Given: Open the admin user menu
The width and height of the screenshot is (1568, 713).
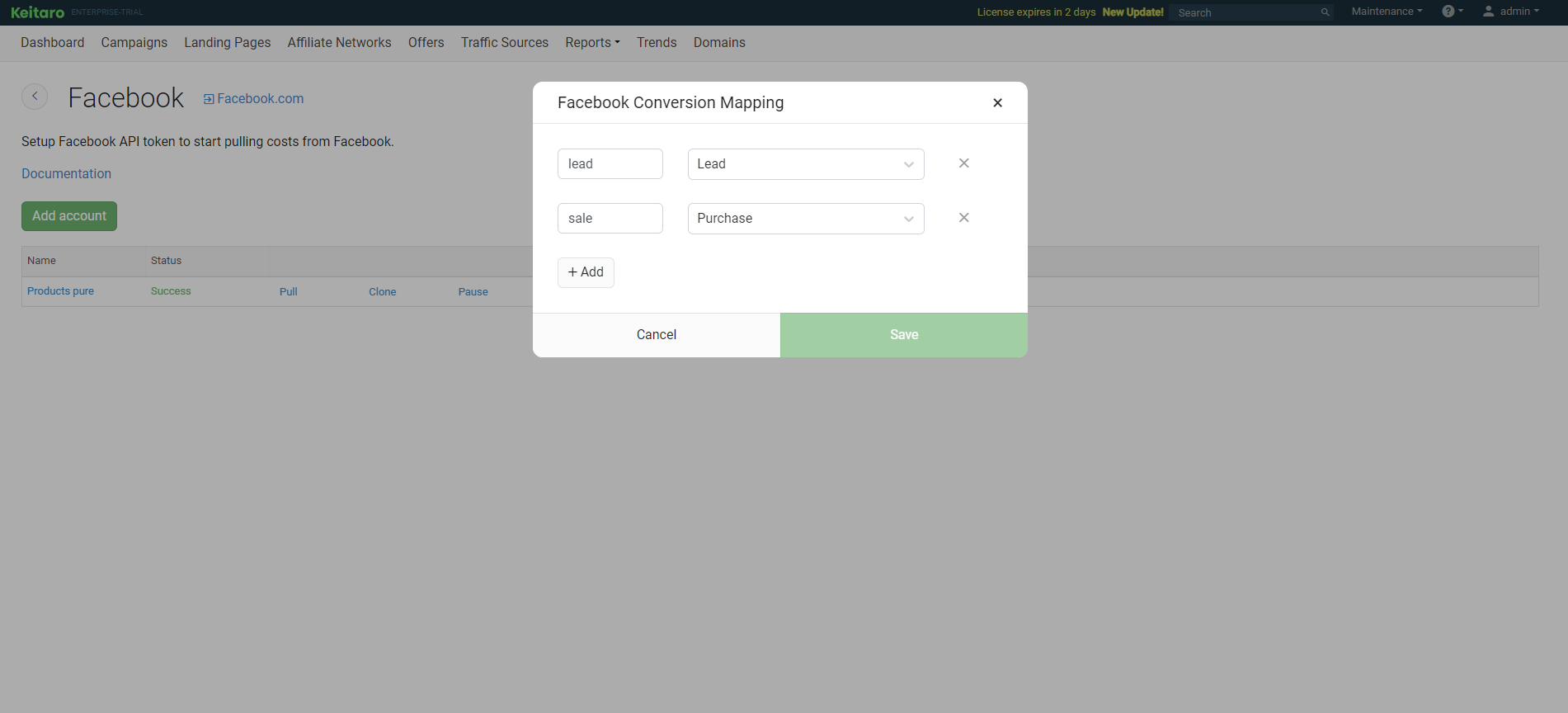Looking at the screenshot, I should click(1511, 12).
